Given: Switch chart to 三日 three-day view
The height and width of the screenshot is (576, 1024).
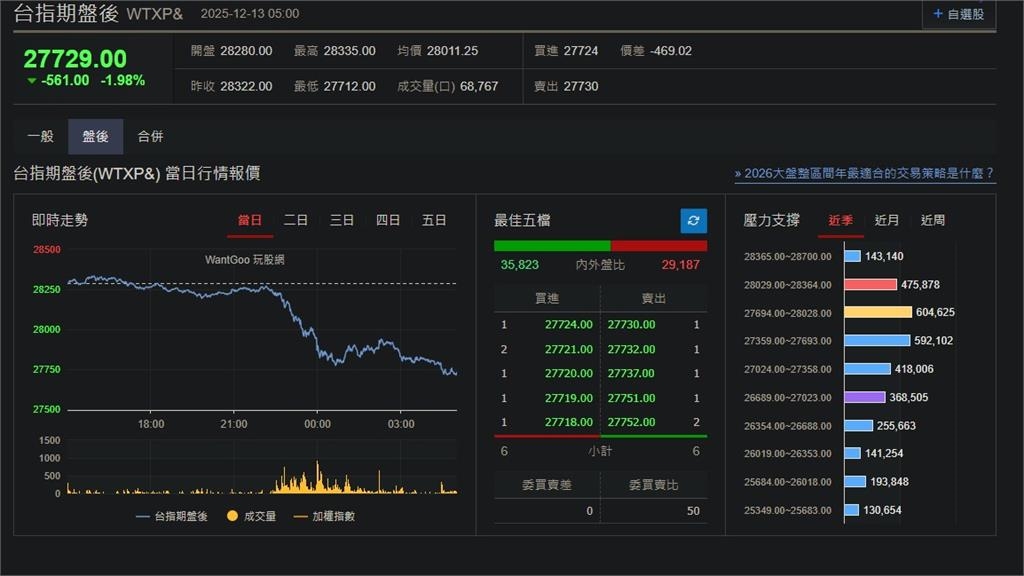Looking at the screenshot, I should coord(342,220).
